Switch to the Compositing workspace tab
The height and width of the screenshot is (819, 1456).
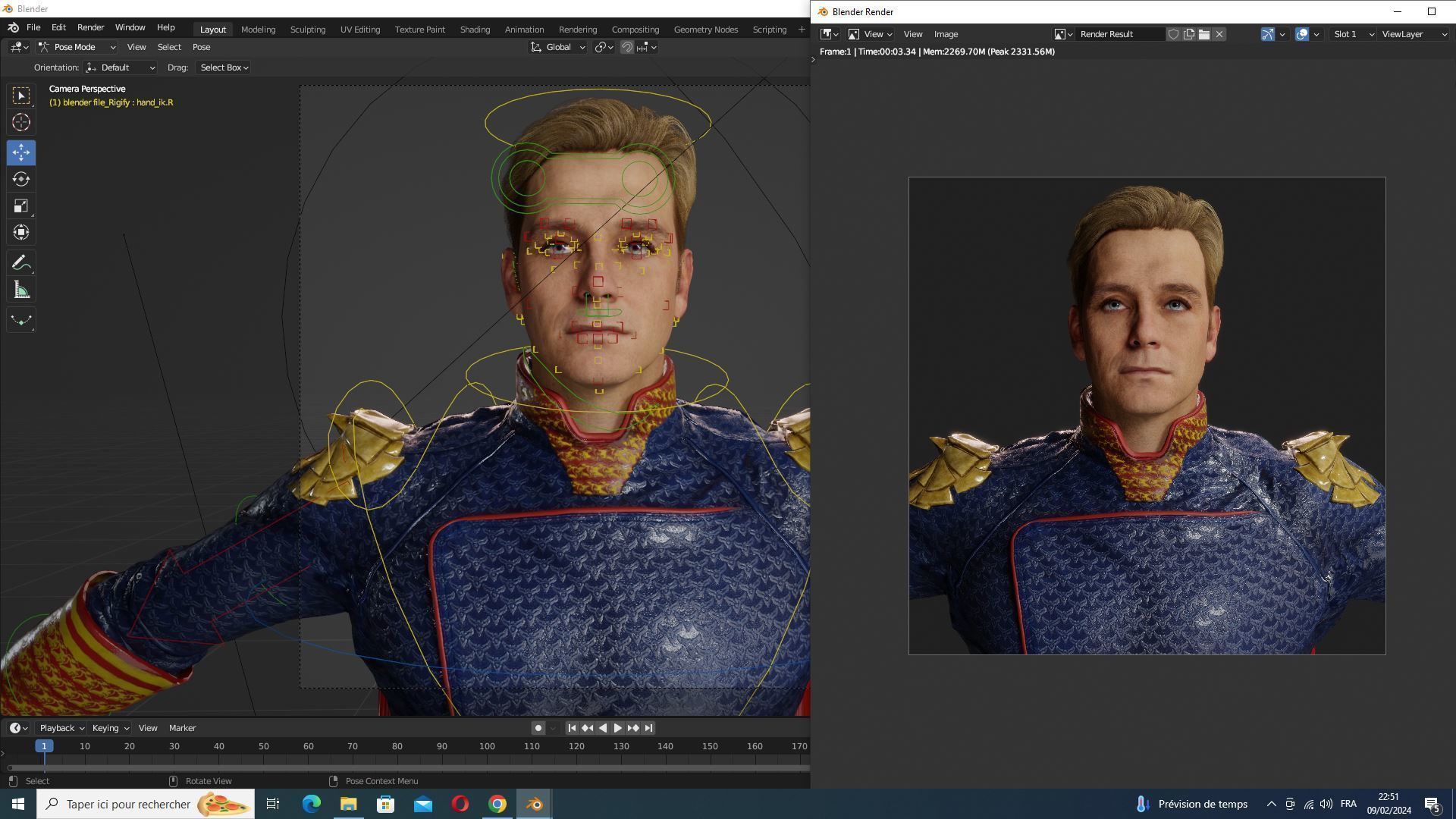635,30
